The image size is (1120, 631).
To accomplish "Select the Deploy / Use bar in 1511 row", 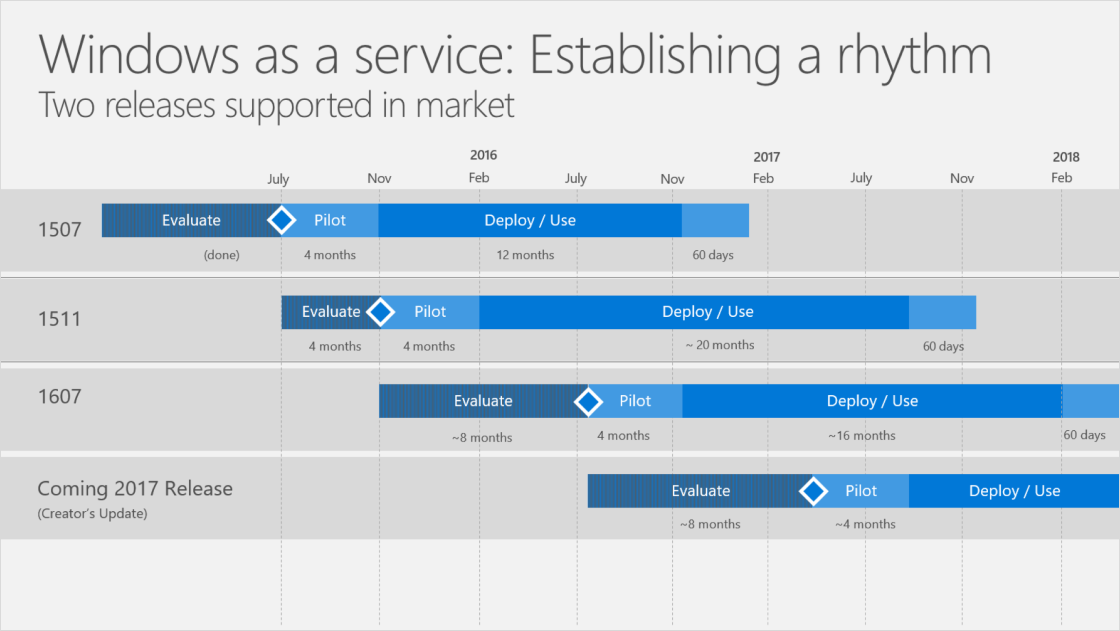I will 694,312.
